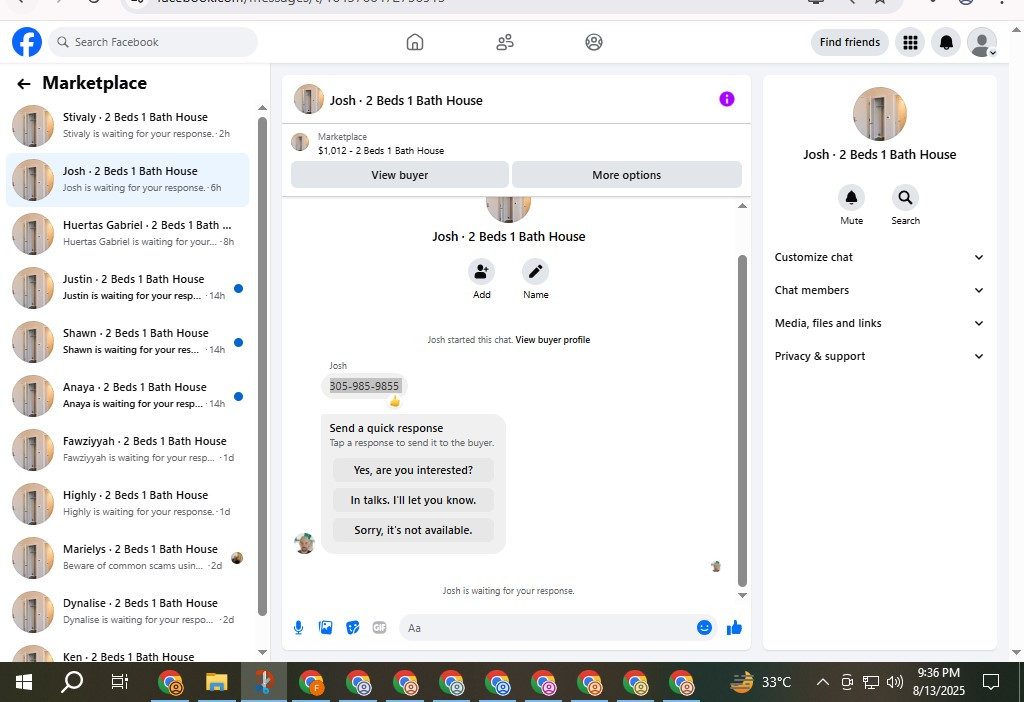Expand Media, files and links section

[879, 323]
